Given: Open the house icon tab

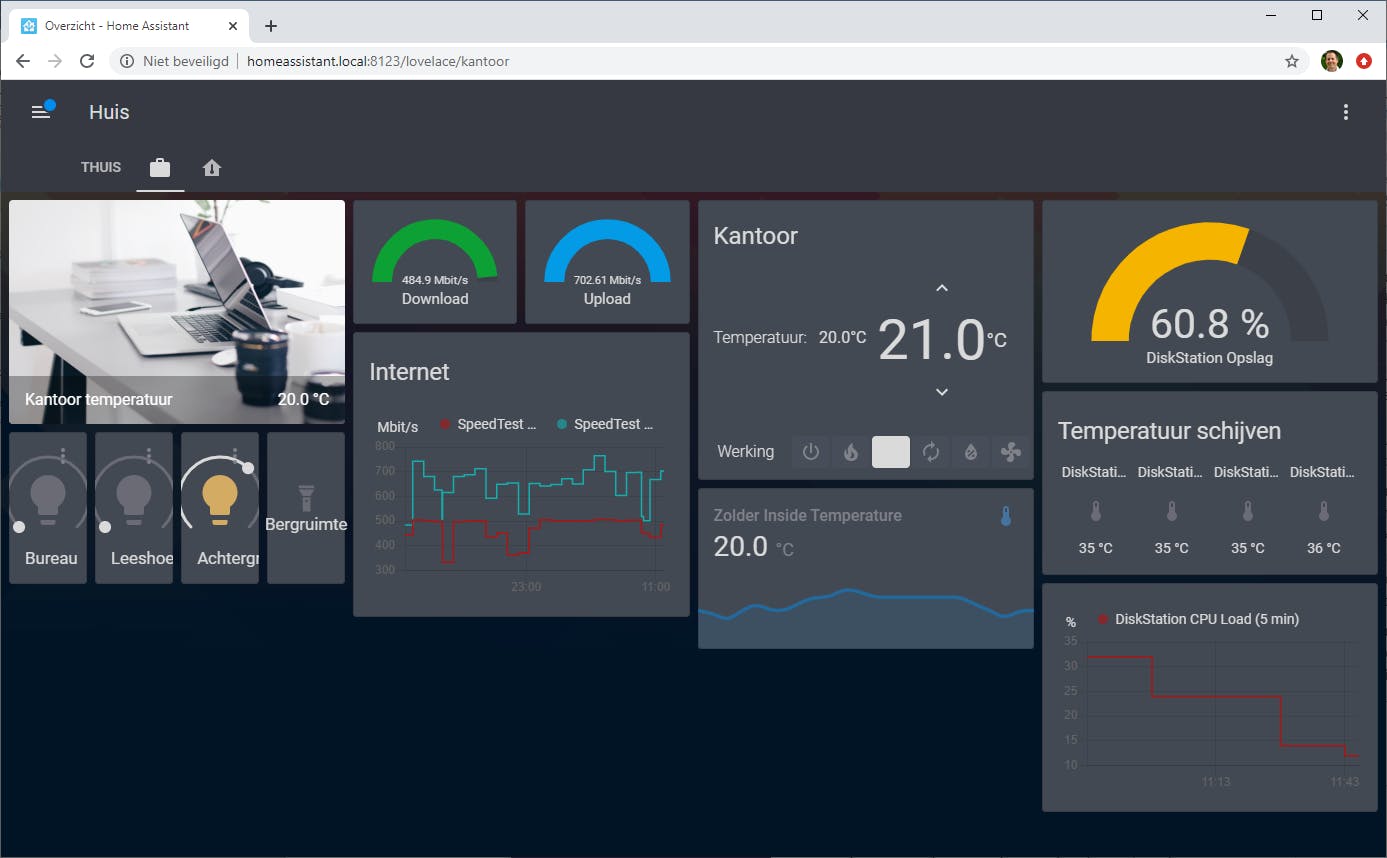Looking at the screenshot, I should pyautogui.click(x=212, y=168).
